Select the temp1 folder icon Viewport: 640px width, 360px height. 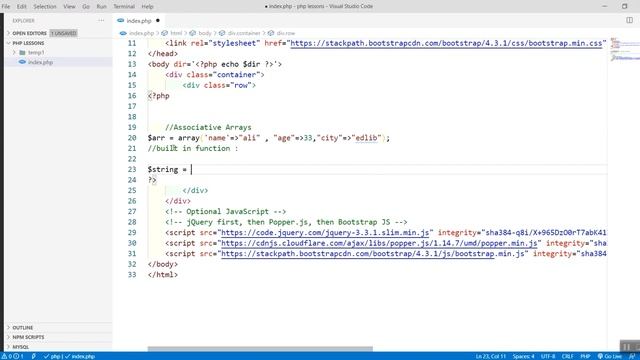[x=22, y=52]
